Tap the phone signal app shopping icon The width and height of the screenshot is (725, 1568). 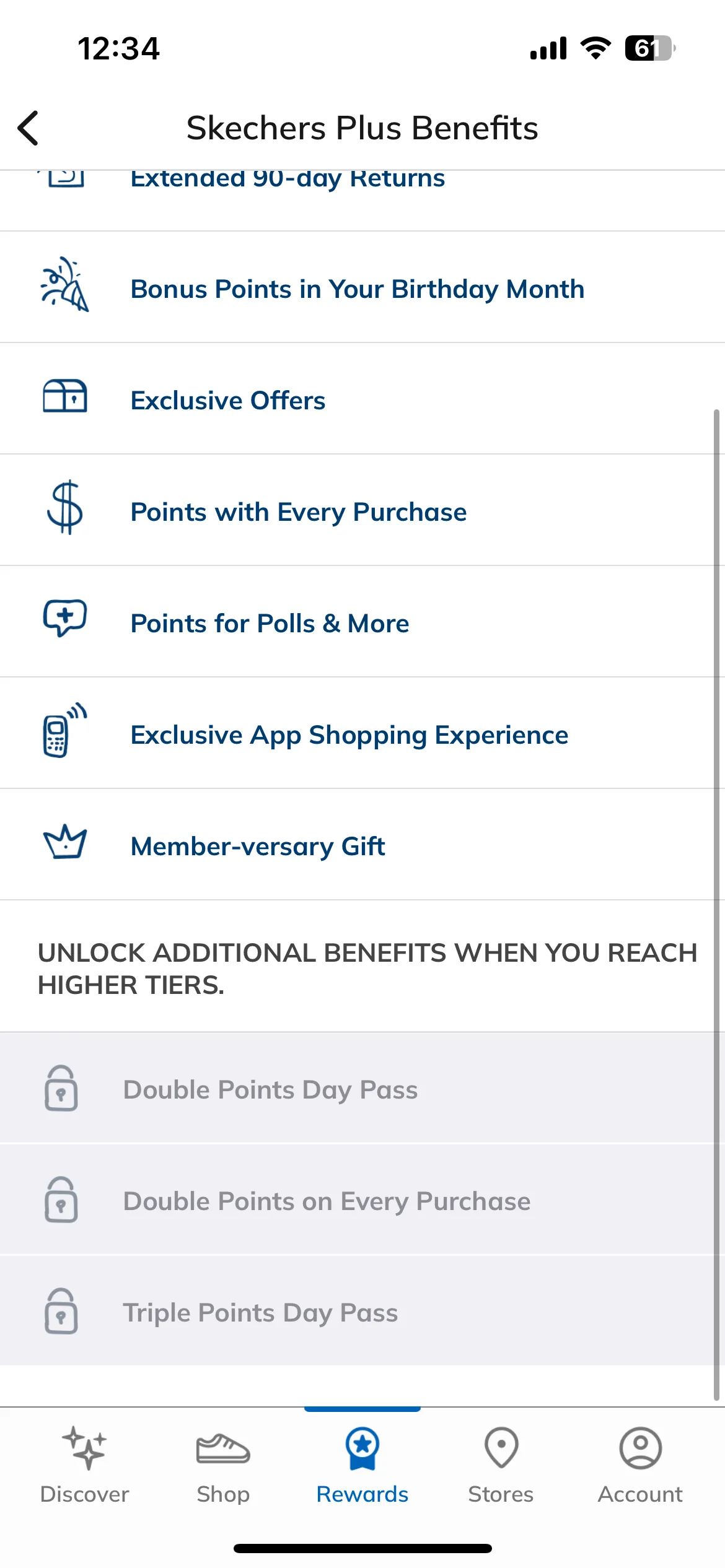[x=65, y=730]
